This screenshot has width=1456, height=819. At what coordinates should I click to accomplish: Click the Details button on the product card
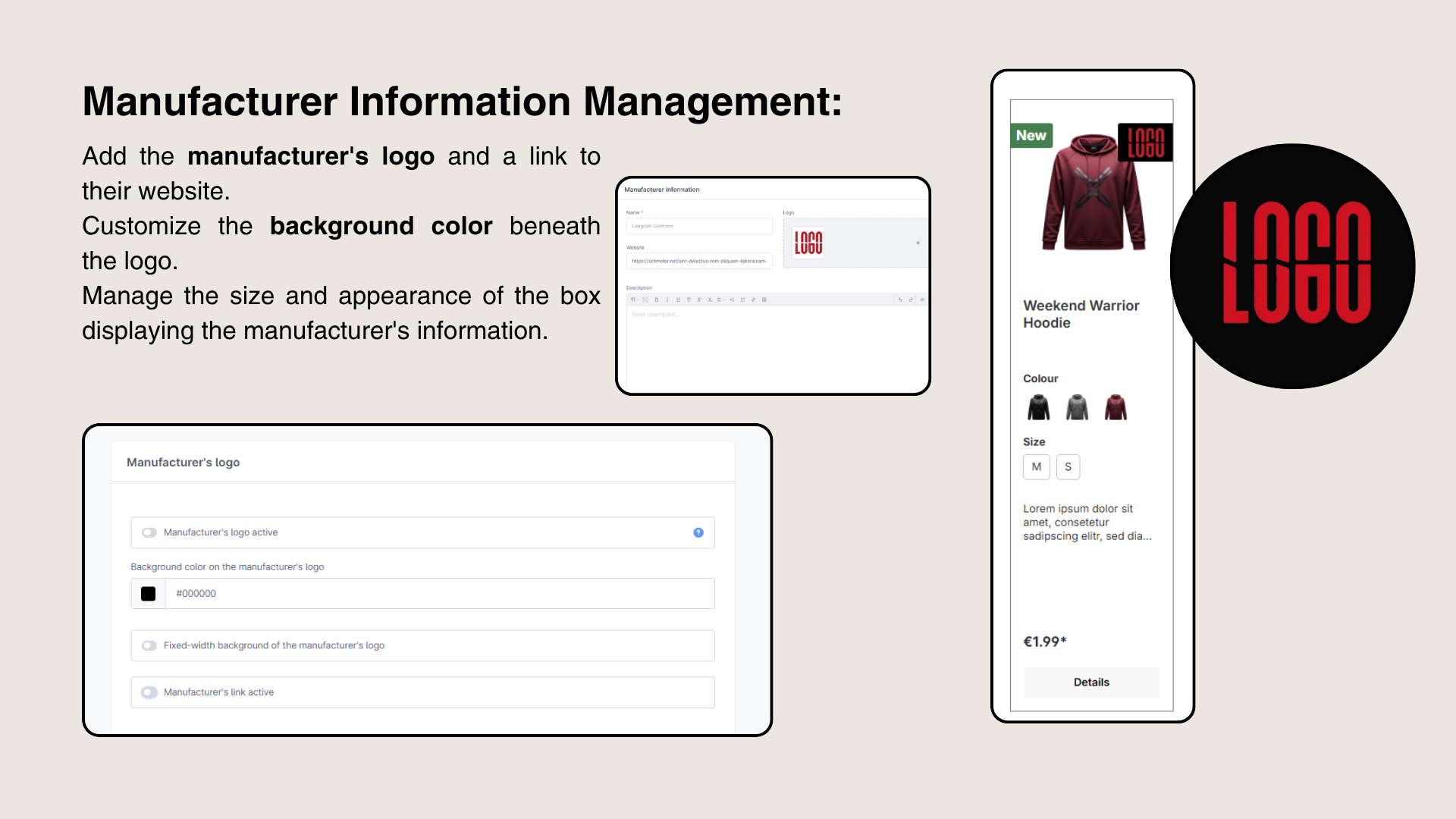coord(1091,682)
